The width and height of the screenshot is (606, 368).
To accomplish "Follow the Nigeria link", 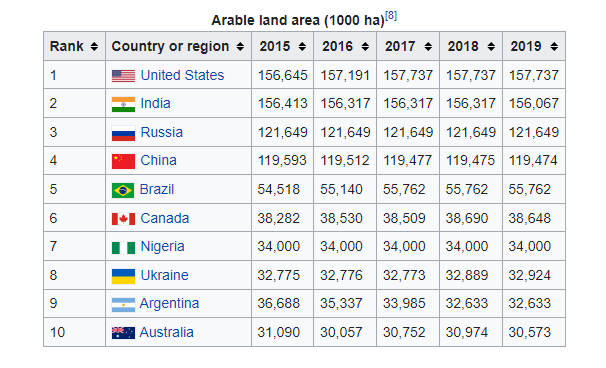I will pos(162,247).
